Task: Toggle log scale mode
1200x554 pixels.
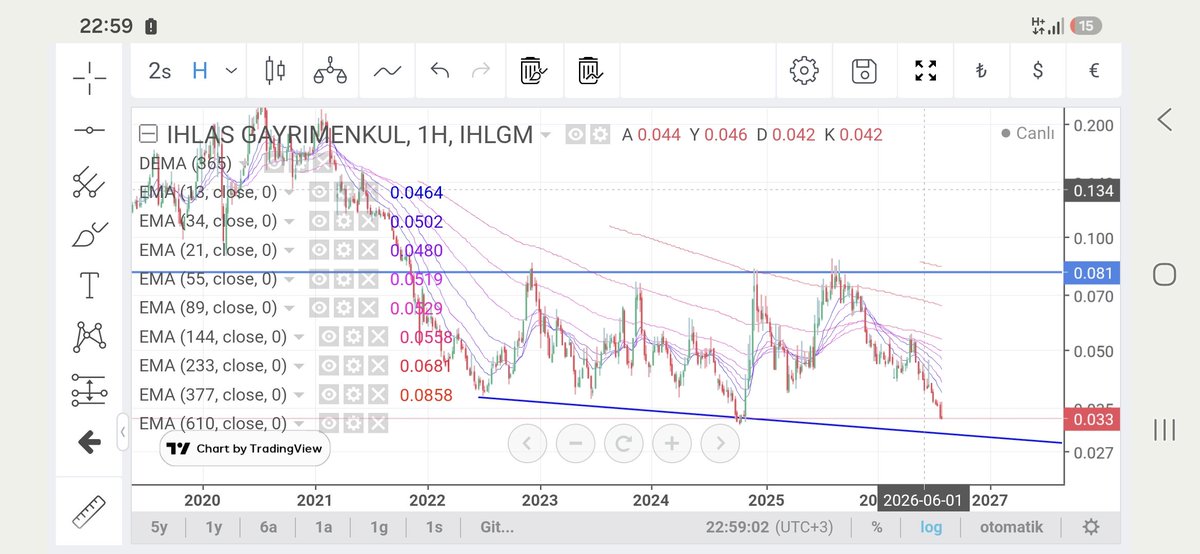Action: (930, 527)
